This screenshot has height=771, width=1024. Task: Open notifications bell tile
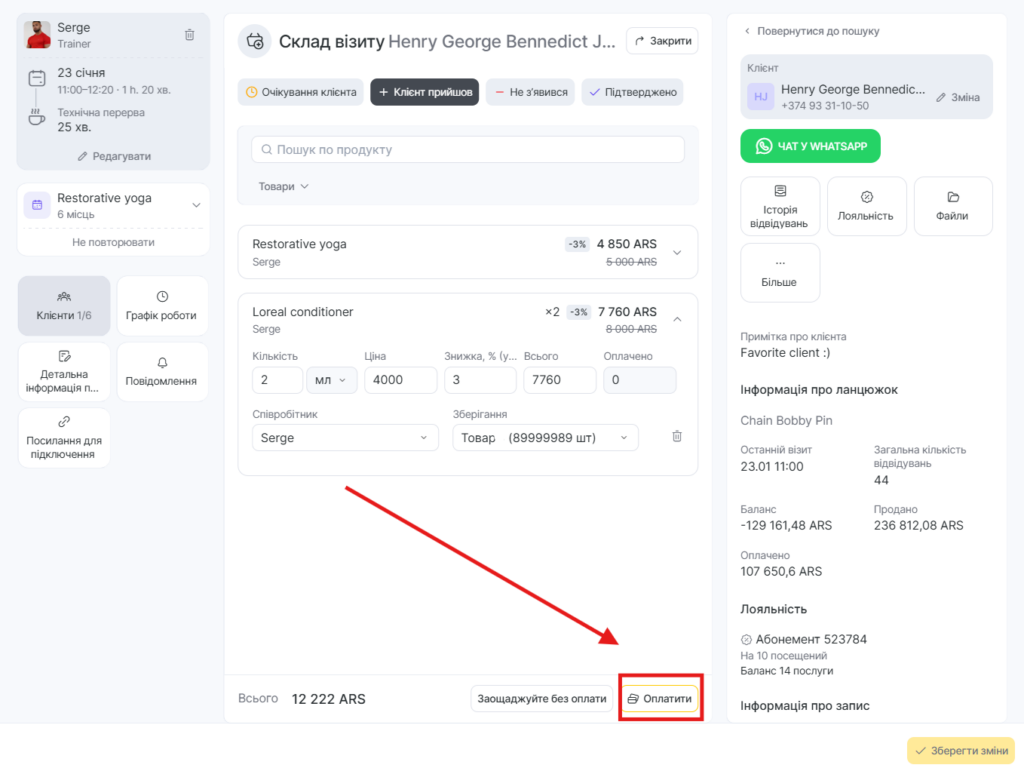coord(162,371)
